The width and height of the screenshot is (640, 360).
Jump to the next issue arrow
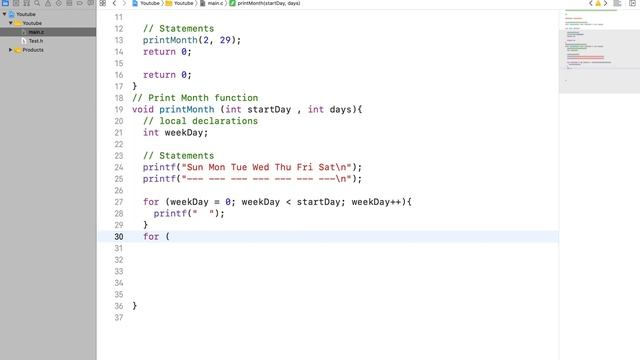point(605,3)
